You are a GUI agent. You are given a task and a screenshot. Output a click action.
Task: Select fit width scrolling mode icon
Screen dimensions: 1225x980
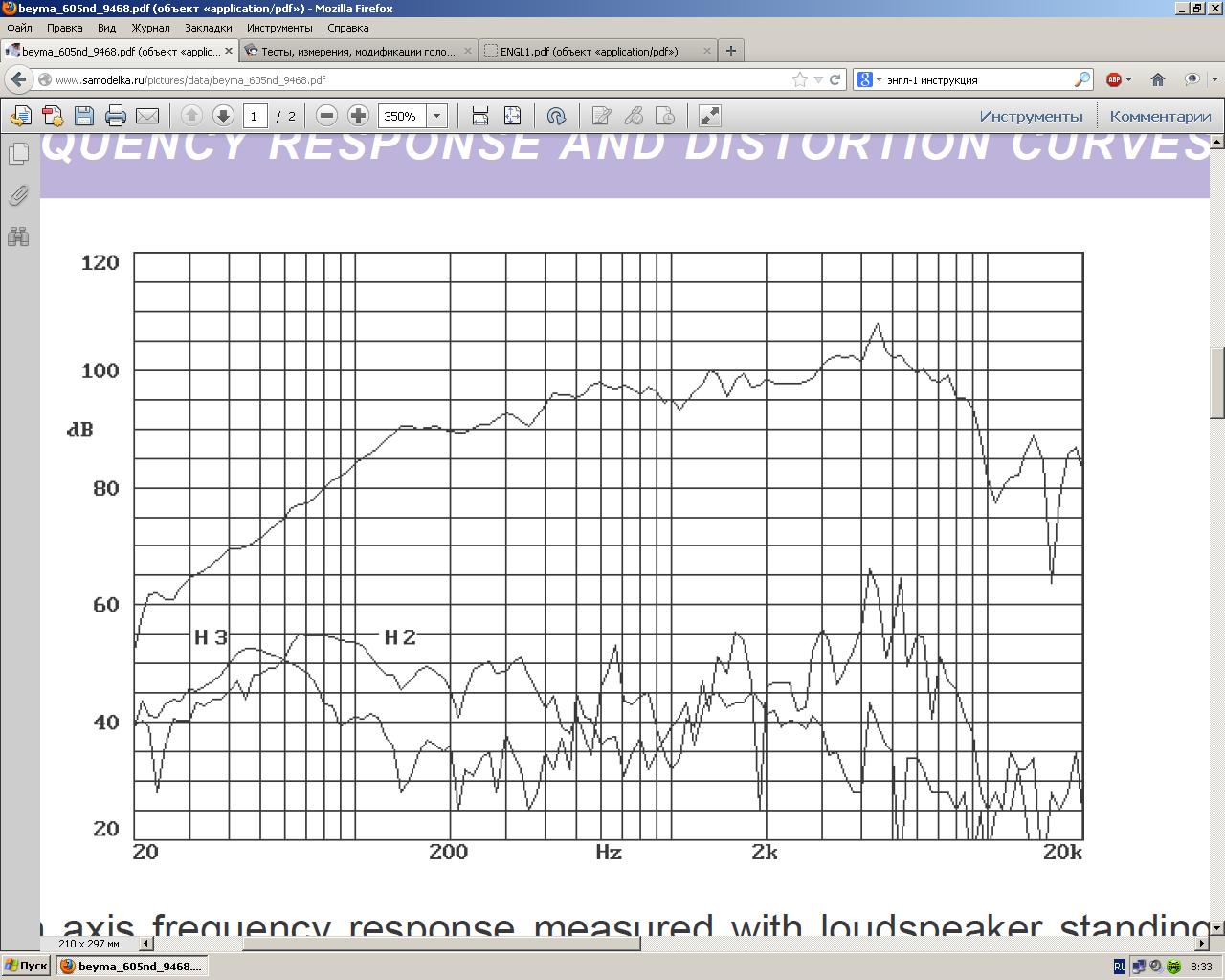click(480, 116)
